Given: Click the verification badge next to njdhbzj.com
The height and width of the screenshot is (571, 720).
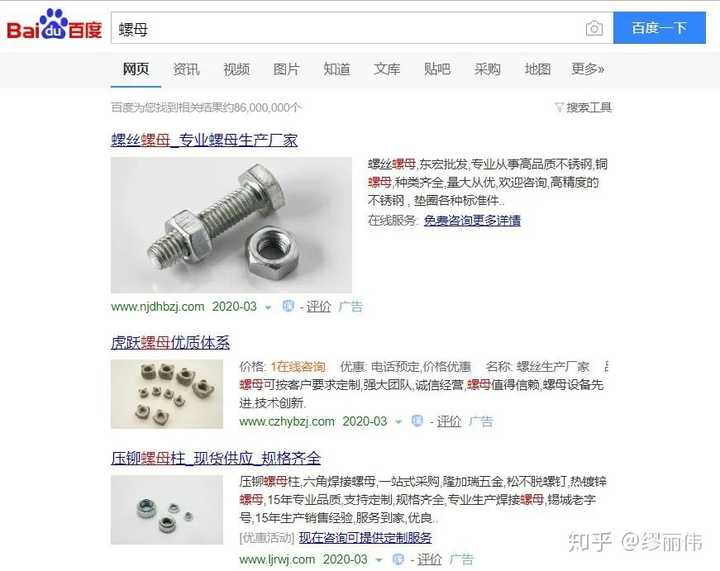Looking at the screenshot, I should point(287,306).
